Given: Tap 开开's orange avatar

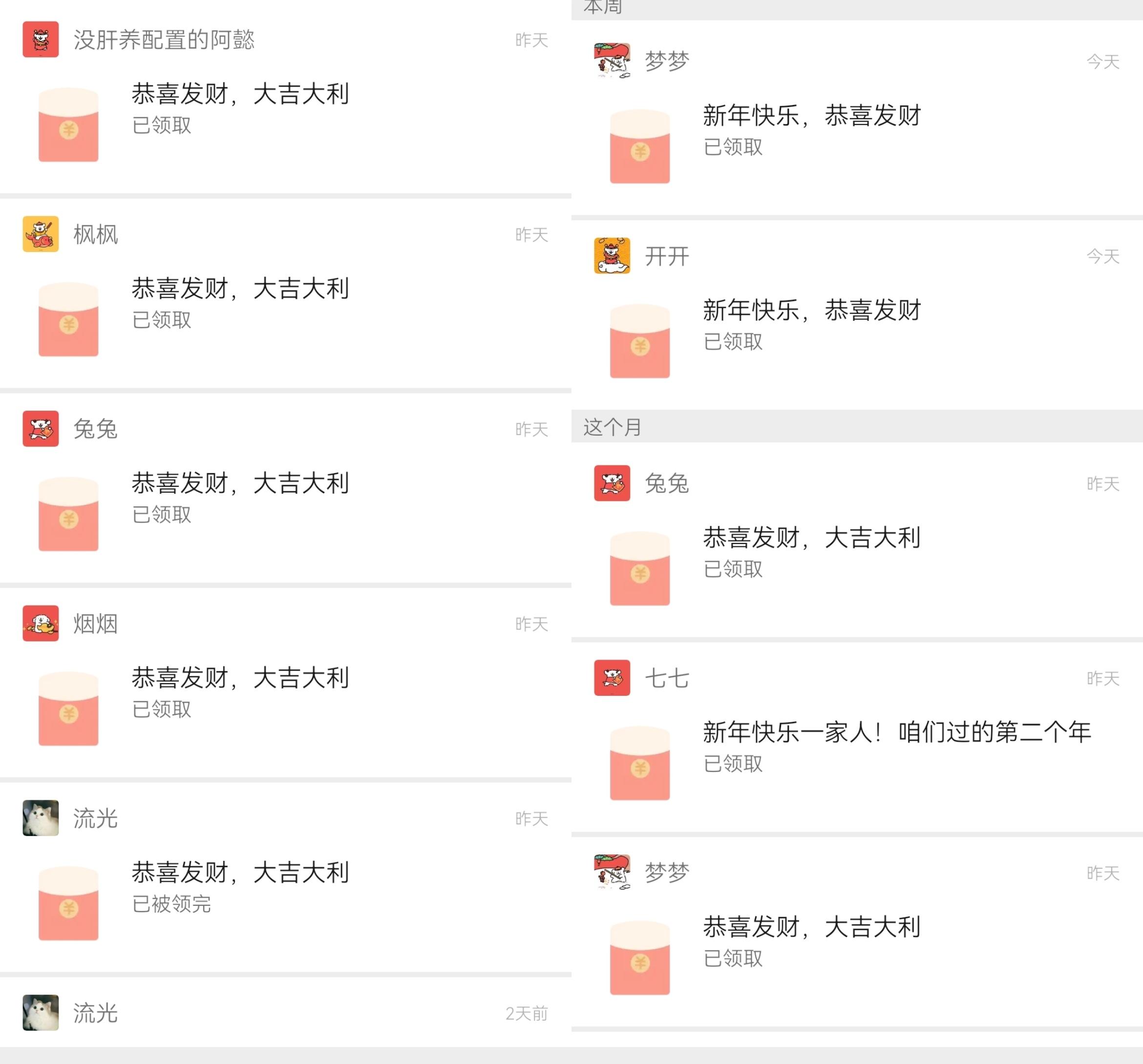Looking at the screenshot, I should point(613,256).
